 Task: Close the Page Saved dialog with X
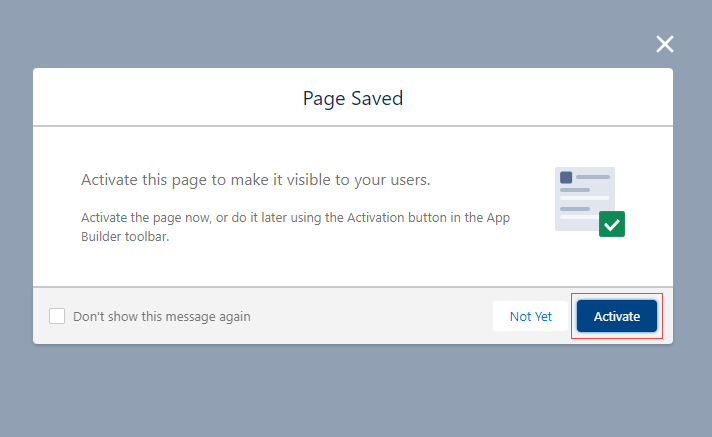pyautogui.click(x=665, y=44)
